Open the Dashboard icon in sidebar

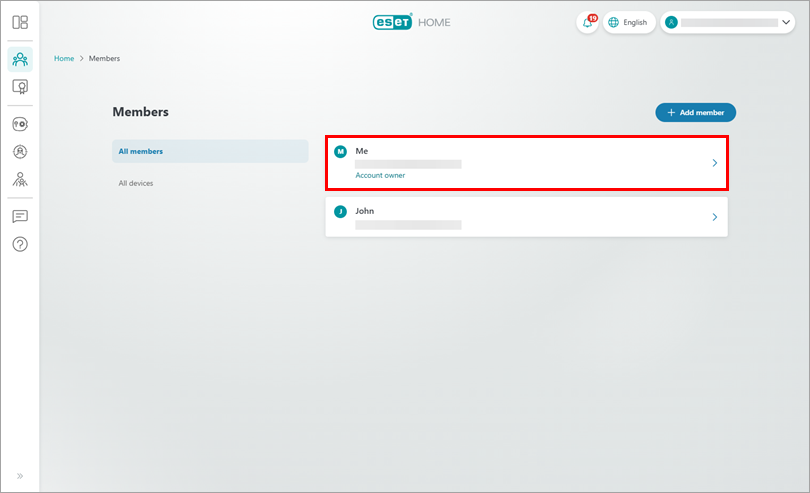click(20, 22)
